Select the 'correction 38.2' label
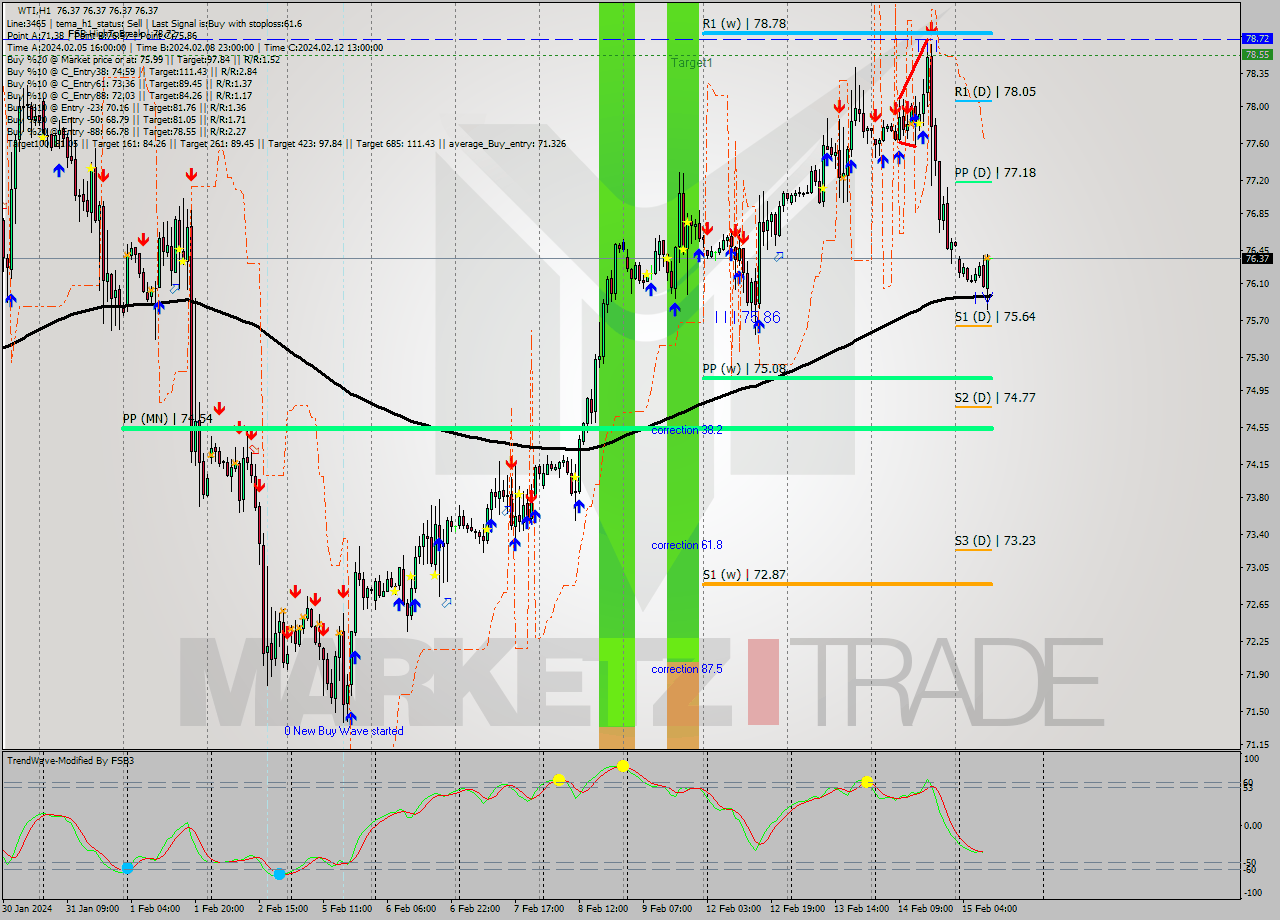 (x=687, y=430)
